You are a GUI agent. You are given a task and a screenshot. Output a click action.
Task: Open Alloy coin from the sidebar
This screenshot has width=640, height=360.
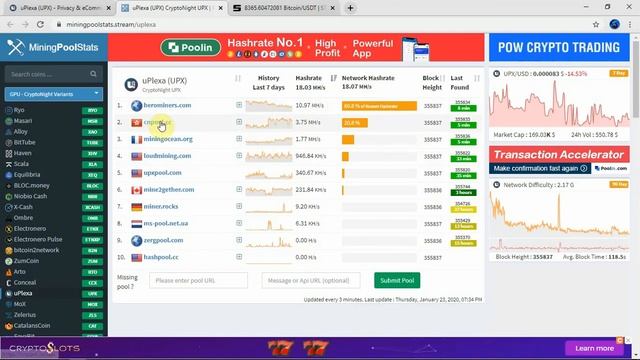pyautogui.click(x=20, y=131)
